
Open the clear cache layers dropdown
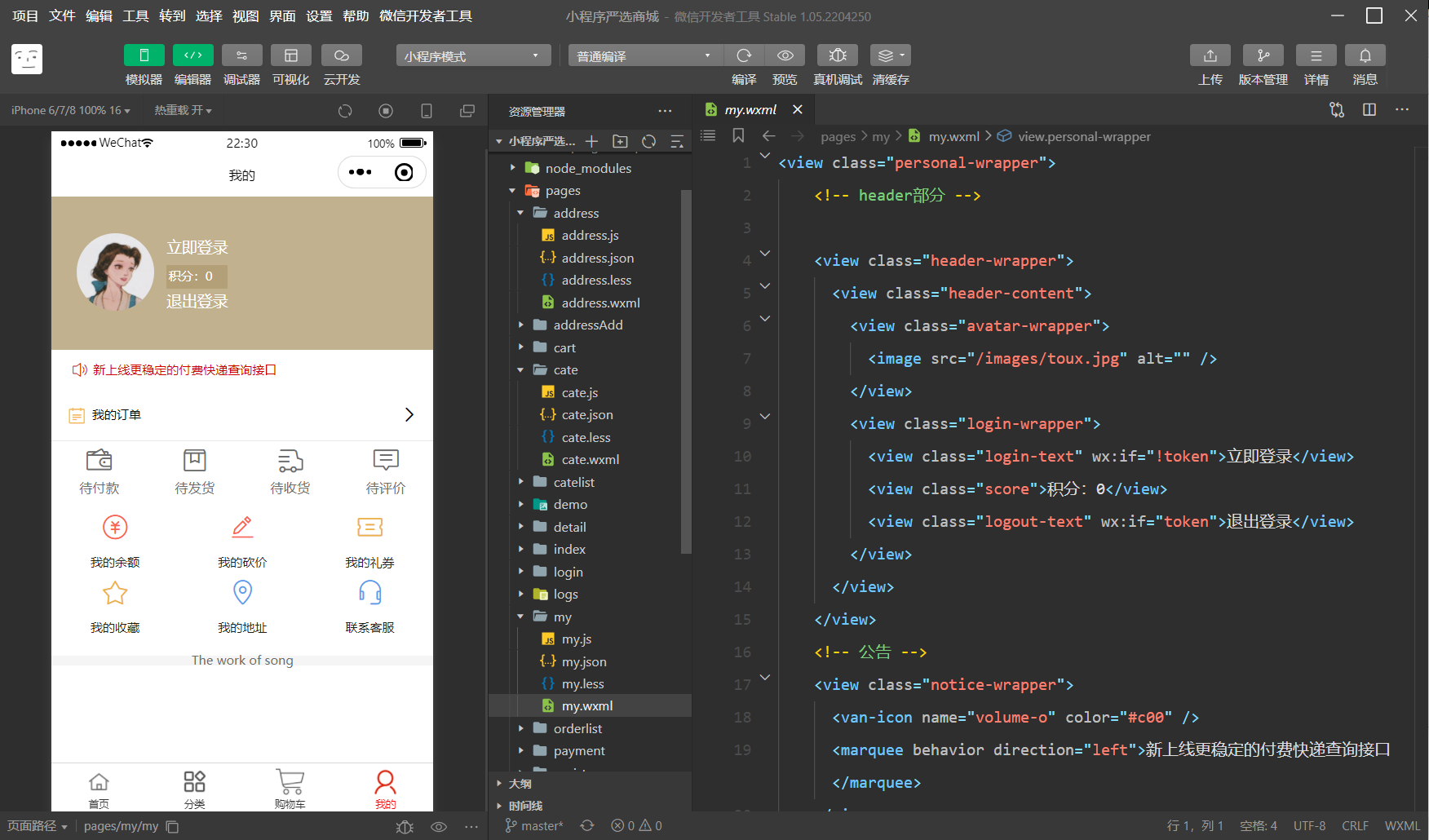890,55
